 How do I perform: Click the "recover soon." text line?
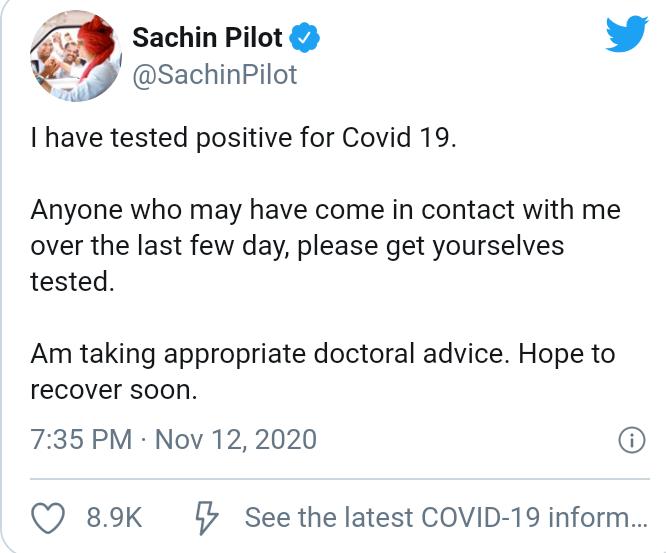114,389
